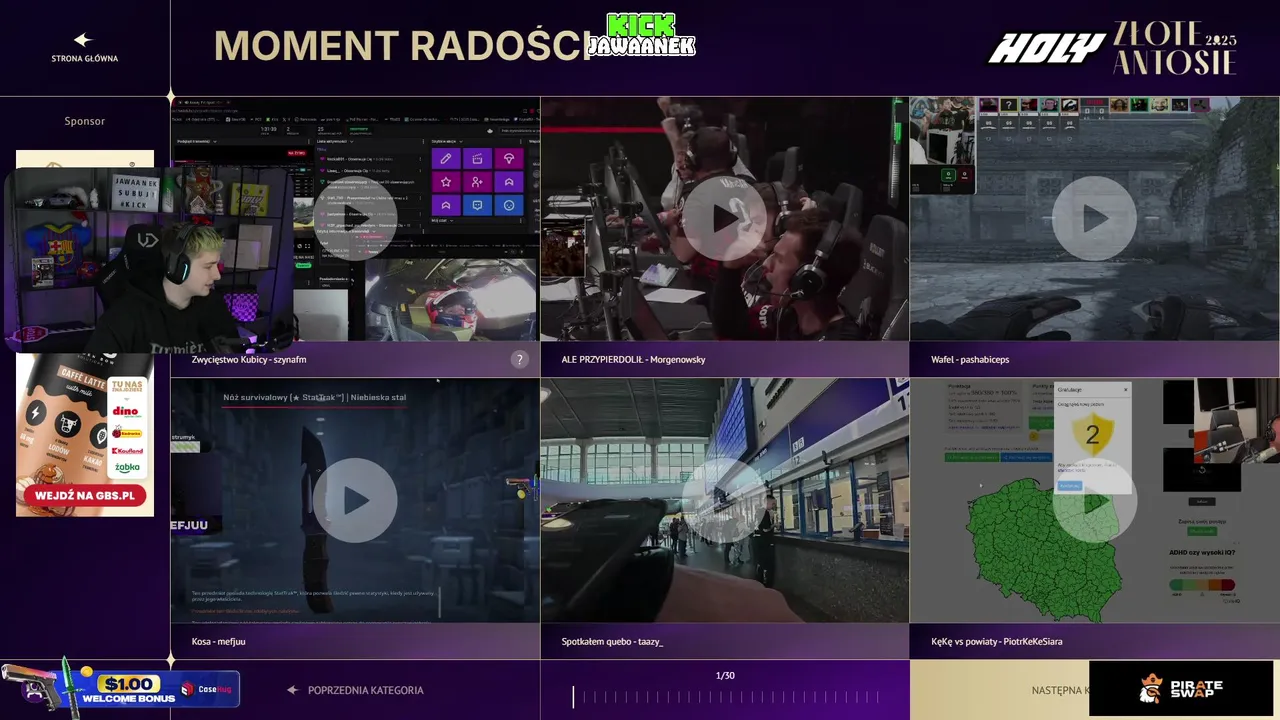This screenshot has height=720, width=1280.
Task: Play the Kosa - mefjuu clip
Action: click(355, 500)
